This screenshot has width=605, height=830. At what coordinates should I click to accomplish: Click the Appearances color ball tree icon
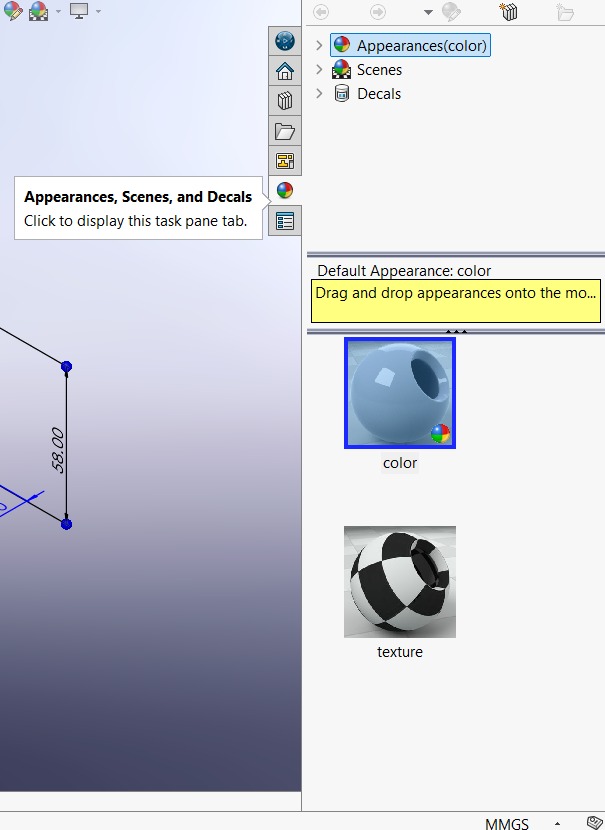click(x=342, y=45)
